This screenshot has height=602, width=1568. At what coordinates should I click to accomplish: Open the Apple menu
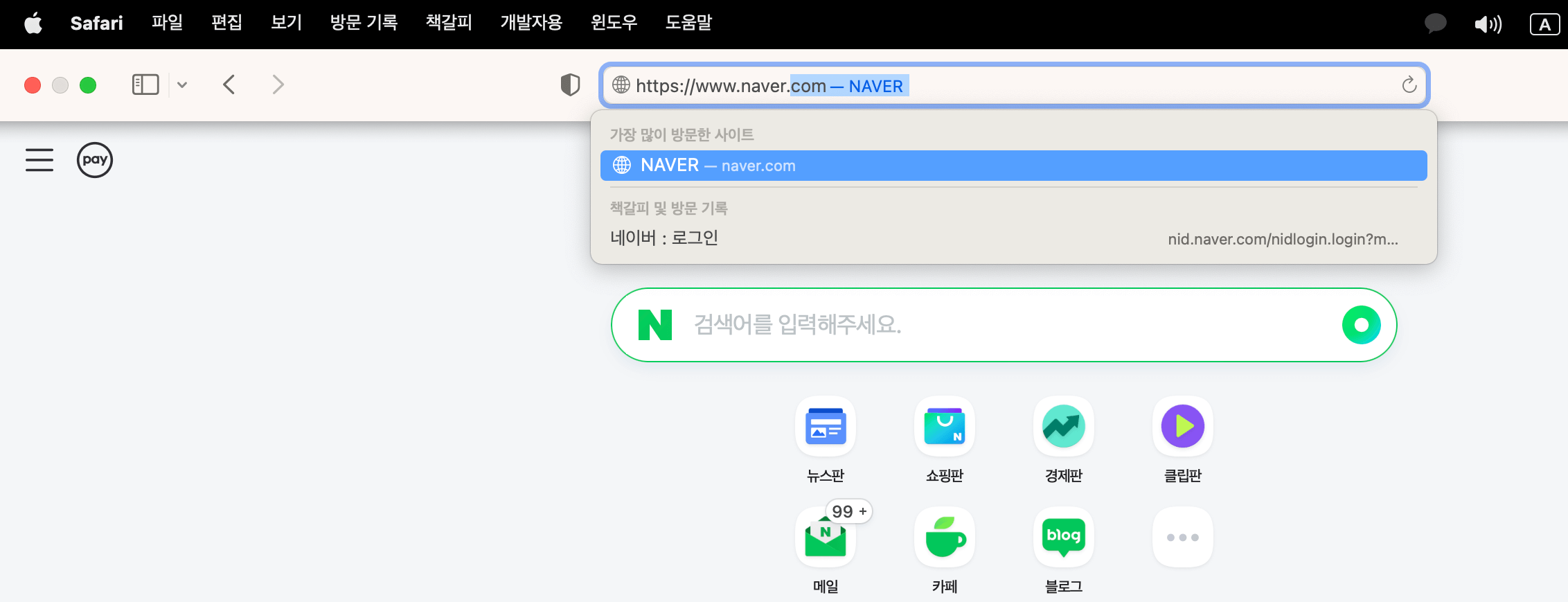(x=33, y=24)
